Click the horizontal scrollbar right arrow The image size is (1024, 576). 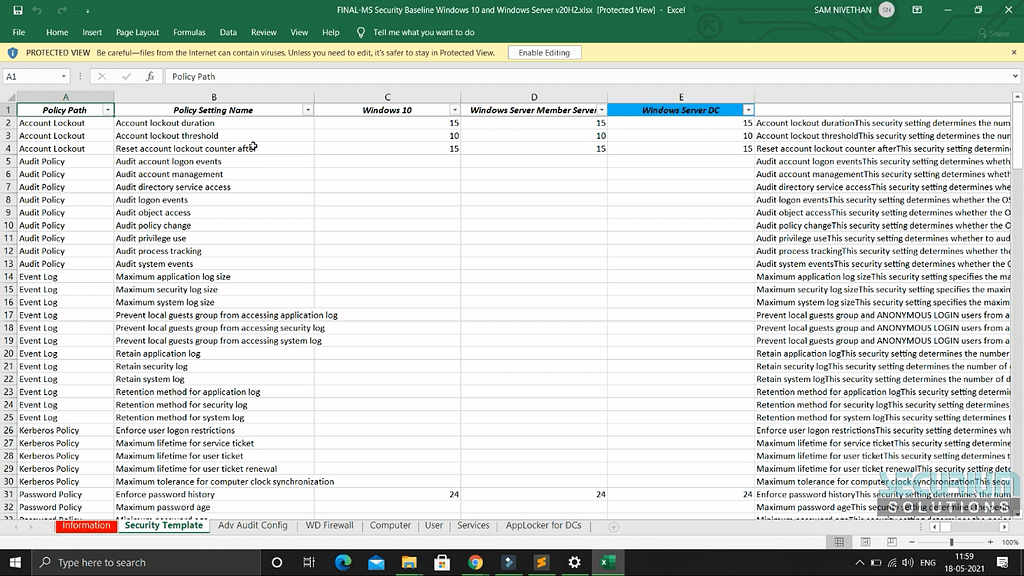tap(1004, 527)
